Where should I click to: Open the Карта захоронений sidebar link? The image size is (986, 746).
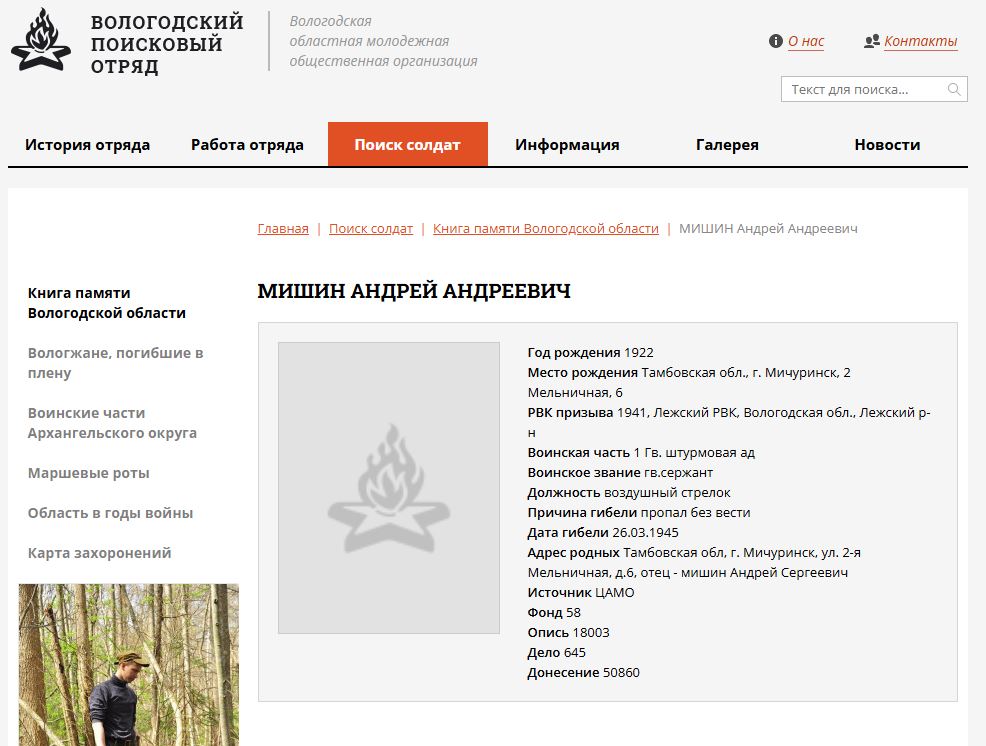point(99,553)
